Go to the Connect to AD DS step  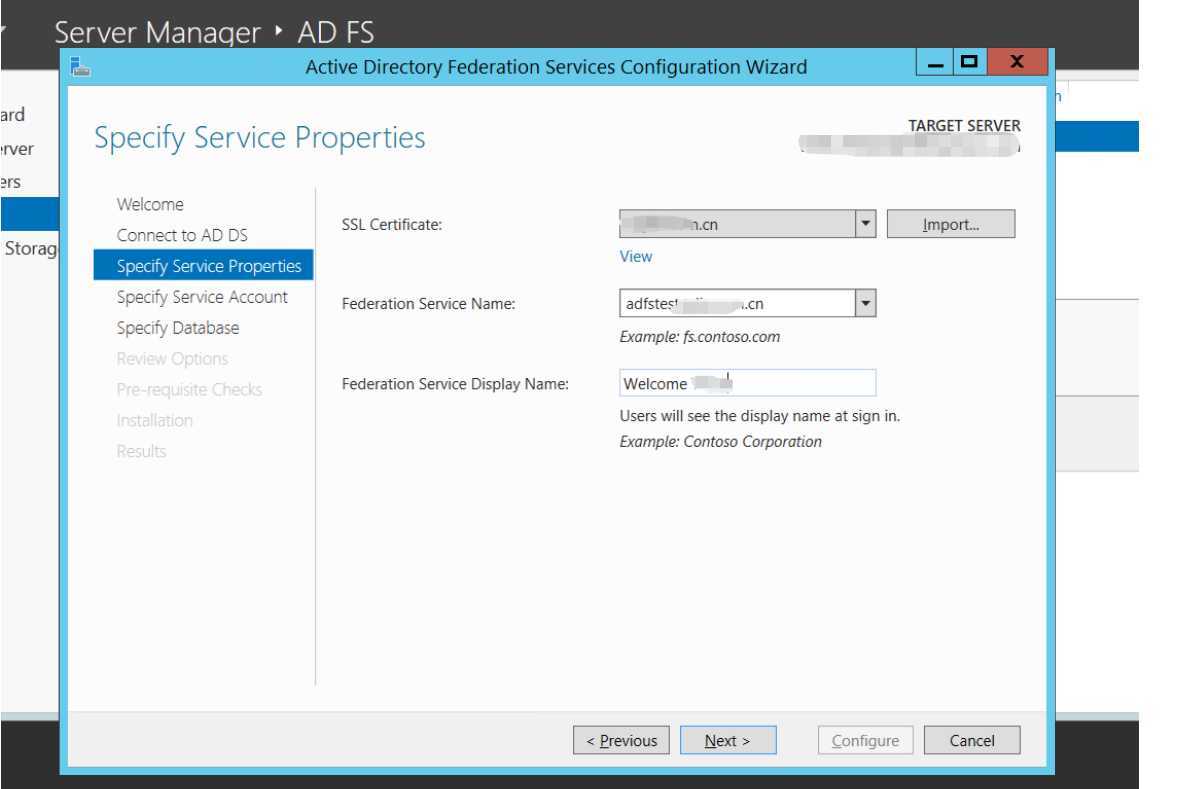[182, 235]
